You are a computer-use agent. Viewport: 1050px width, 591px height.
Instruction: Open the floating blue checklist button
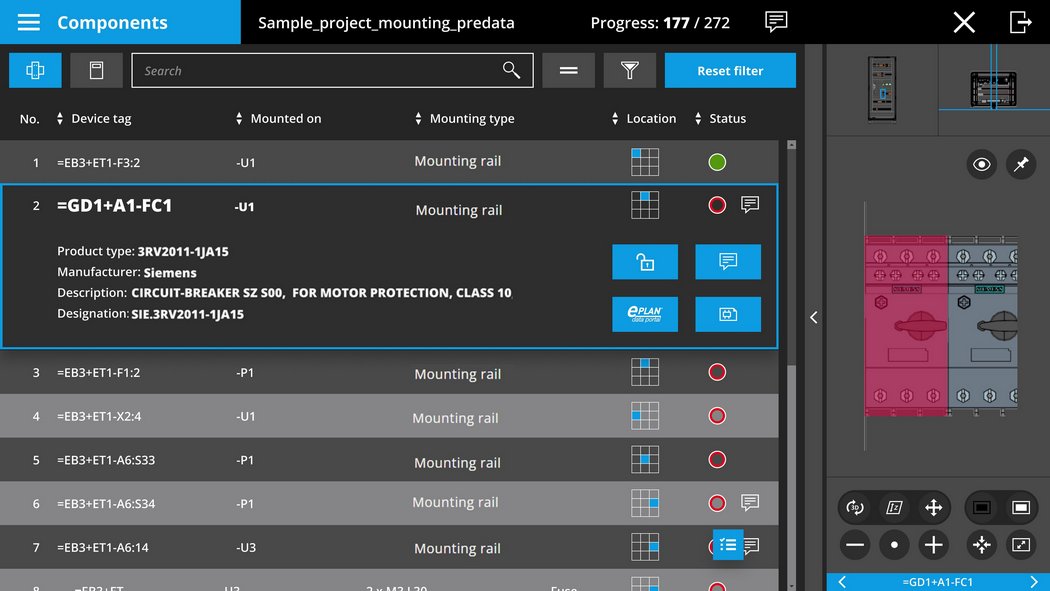(x=728, y=545)
